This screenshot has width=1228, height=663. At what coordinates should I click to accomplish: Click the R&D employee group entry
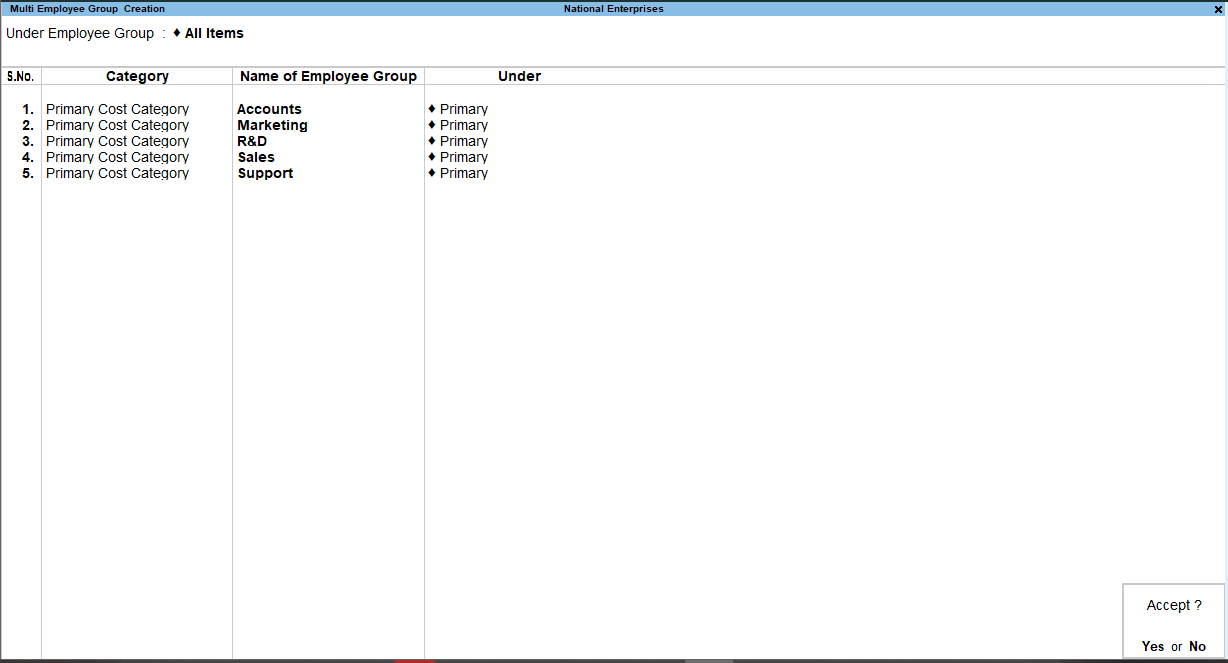point(251,140)
